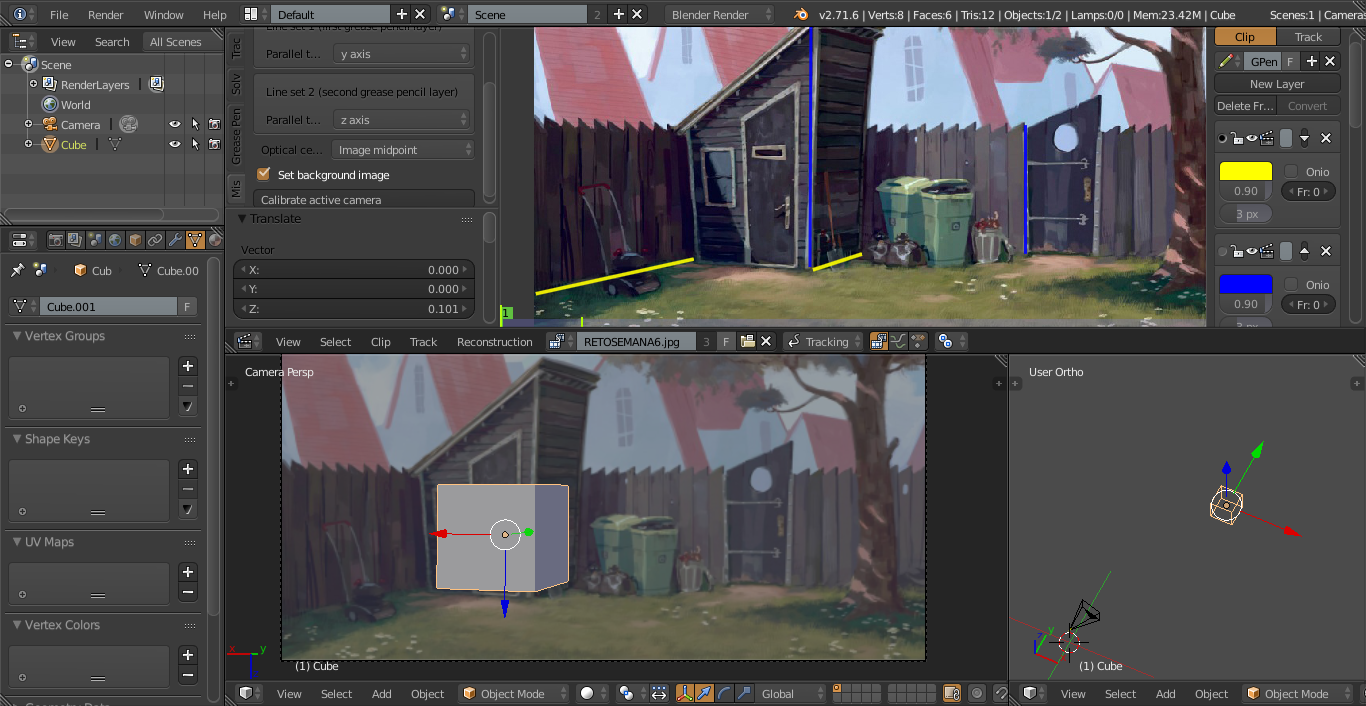
Task: Click Calibrate active camera button
Action: tap(364, 199)
